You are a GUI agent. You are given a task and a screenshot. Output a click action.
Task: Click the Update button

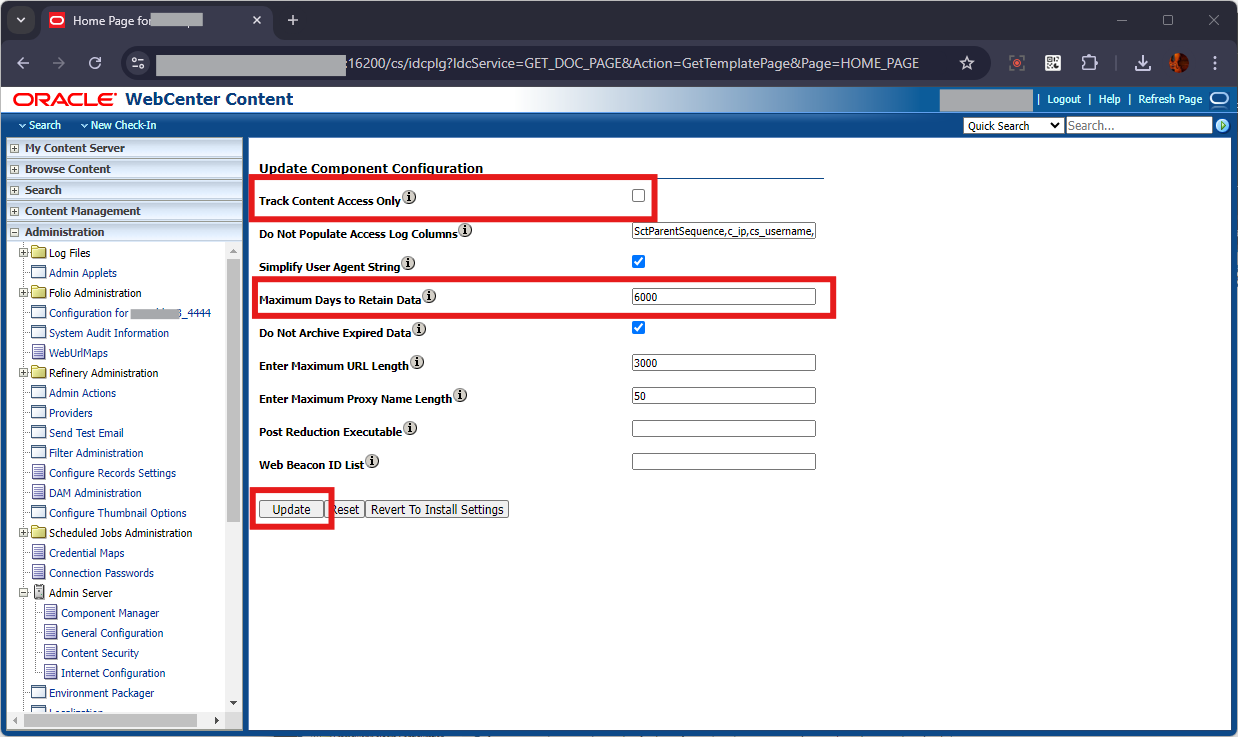[x=292, y=509]
